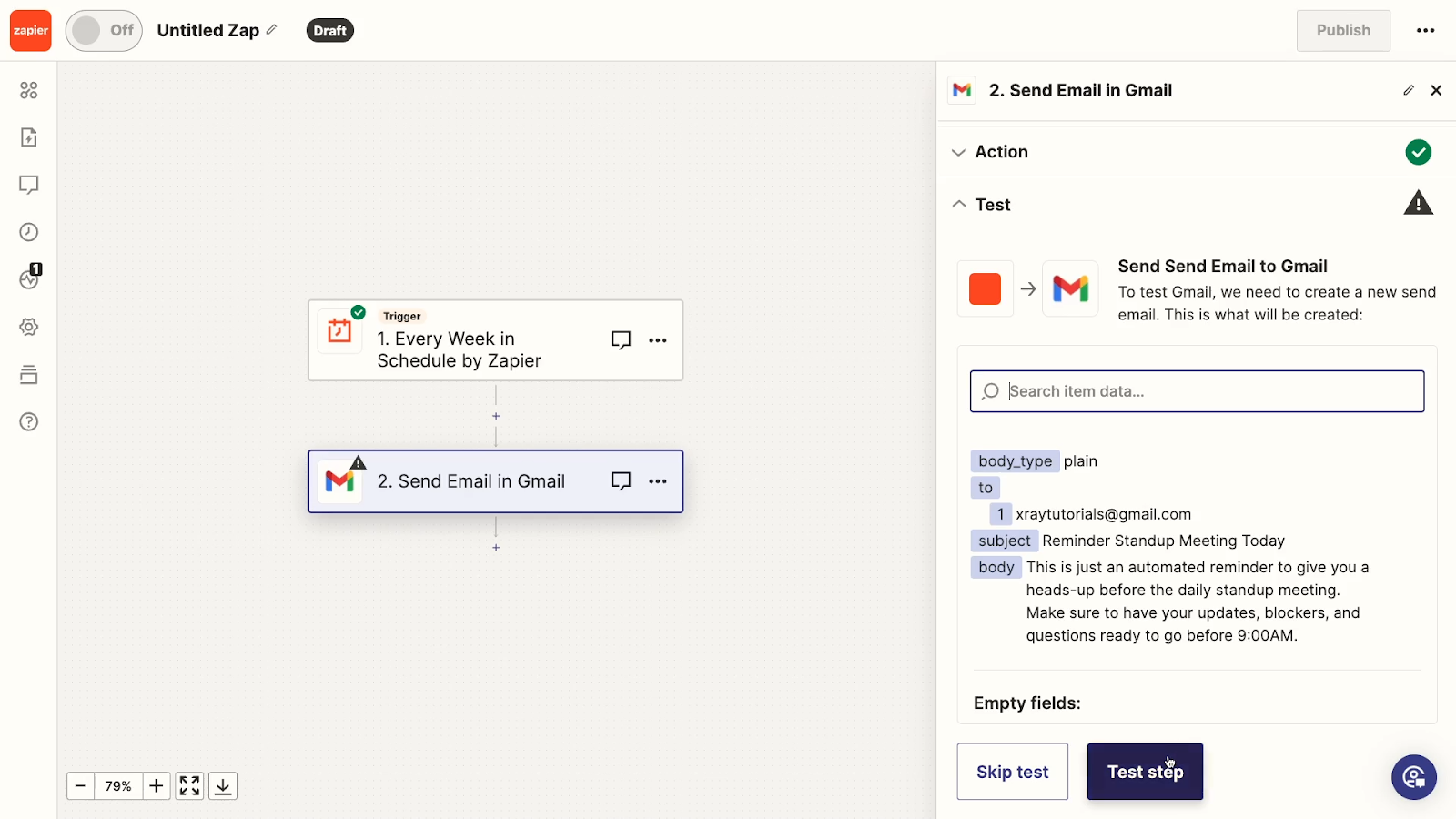
Task: Click the Trigger label badge
Action: 402,317
